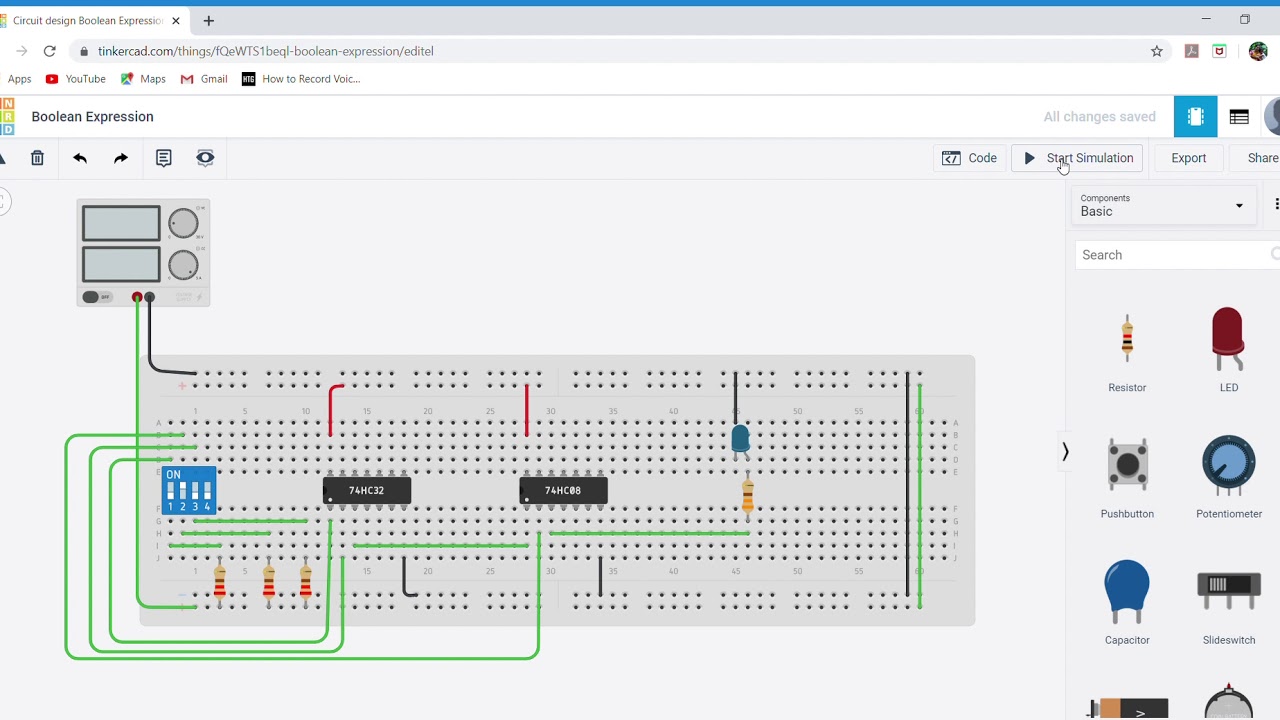Adjust power supply voltage knob
This screenshot has height=720, width=1280.
183,224
